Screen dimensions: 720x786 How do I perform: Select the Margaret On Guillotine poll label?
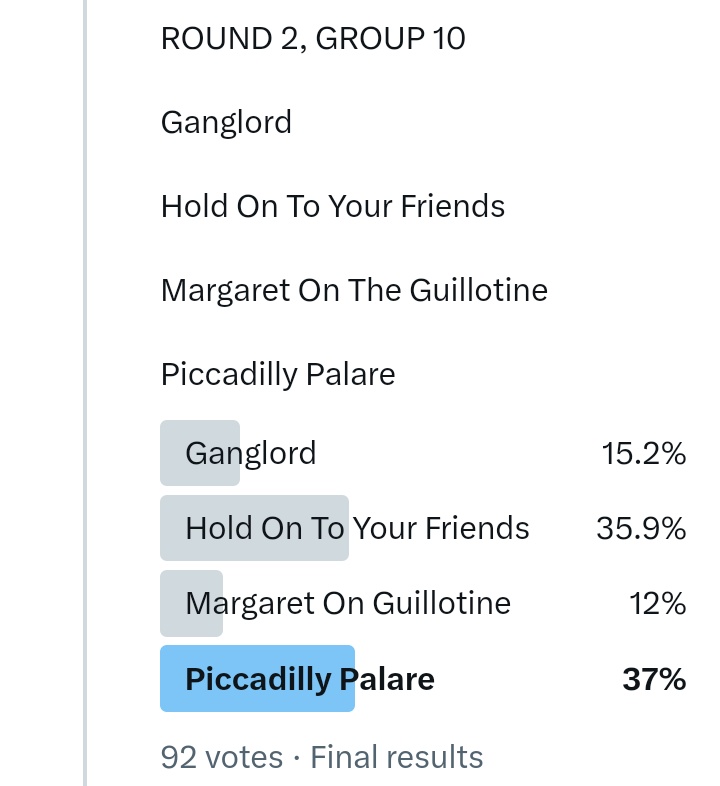[x=348, y=603]
